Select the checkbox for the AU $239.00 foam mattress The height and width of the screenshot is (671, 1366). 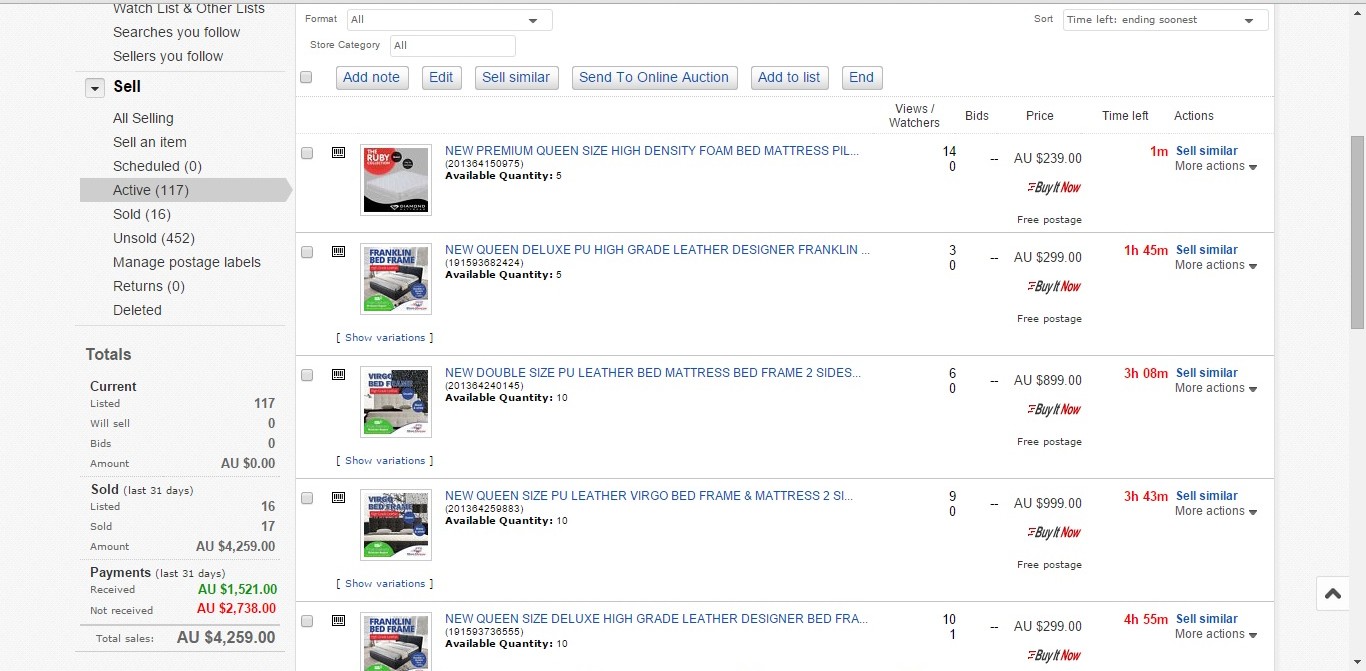point(307,153)
